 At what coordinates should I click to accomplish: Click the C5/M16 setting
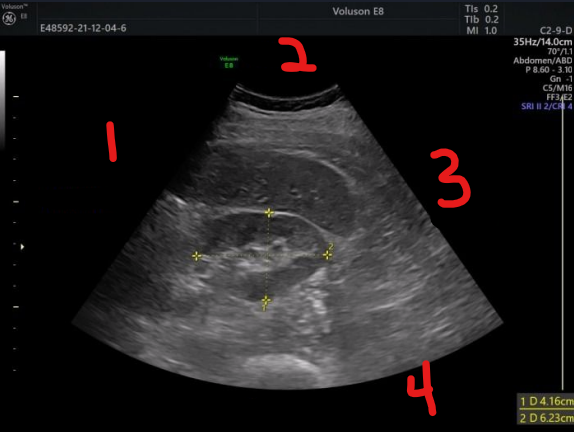(557, 88)
